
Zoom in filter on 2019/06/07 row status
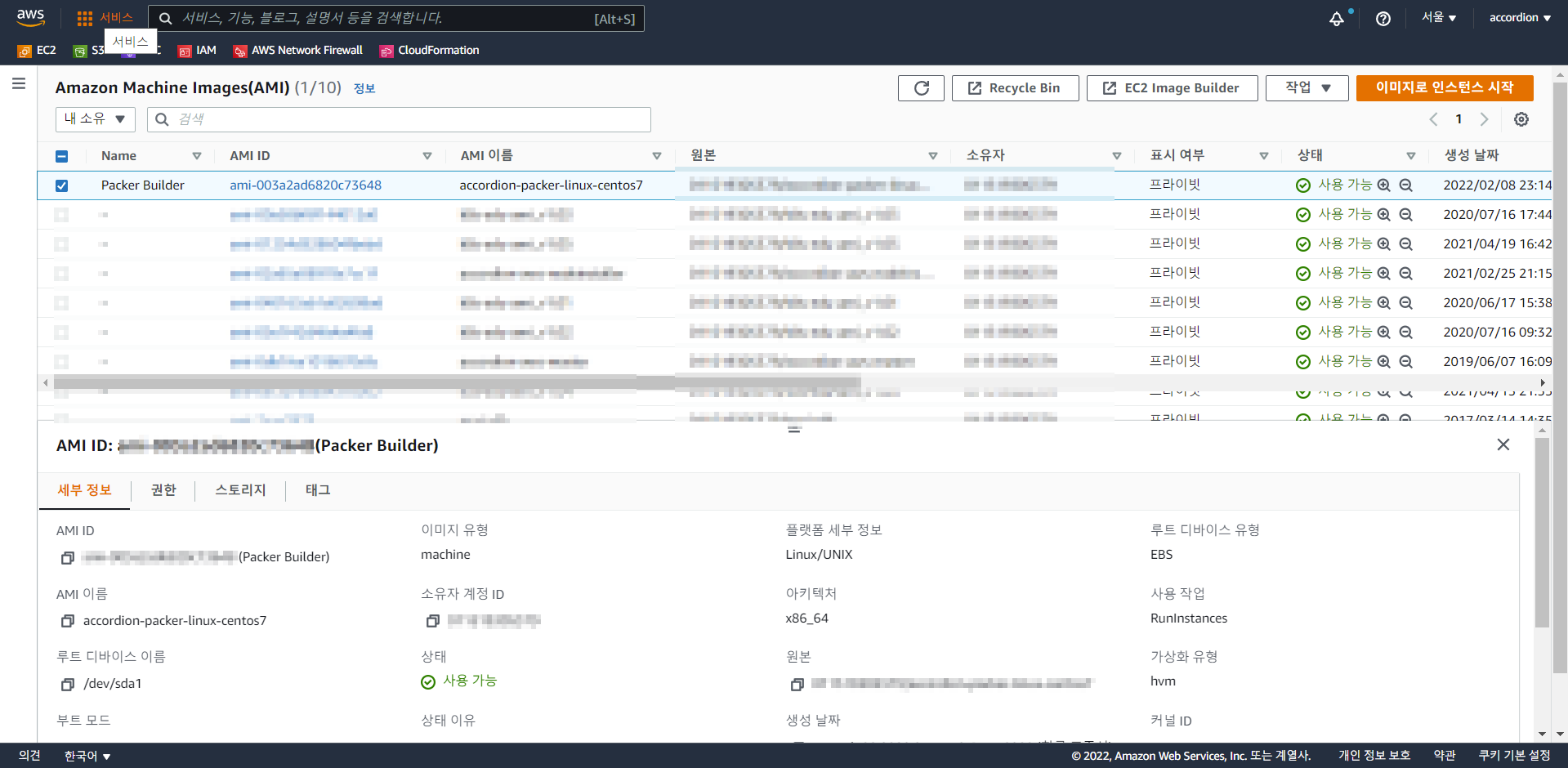point(1383,362)
